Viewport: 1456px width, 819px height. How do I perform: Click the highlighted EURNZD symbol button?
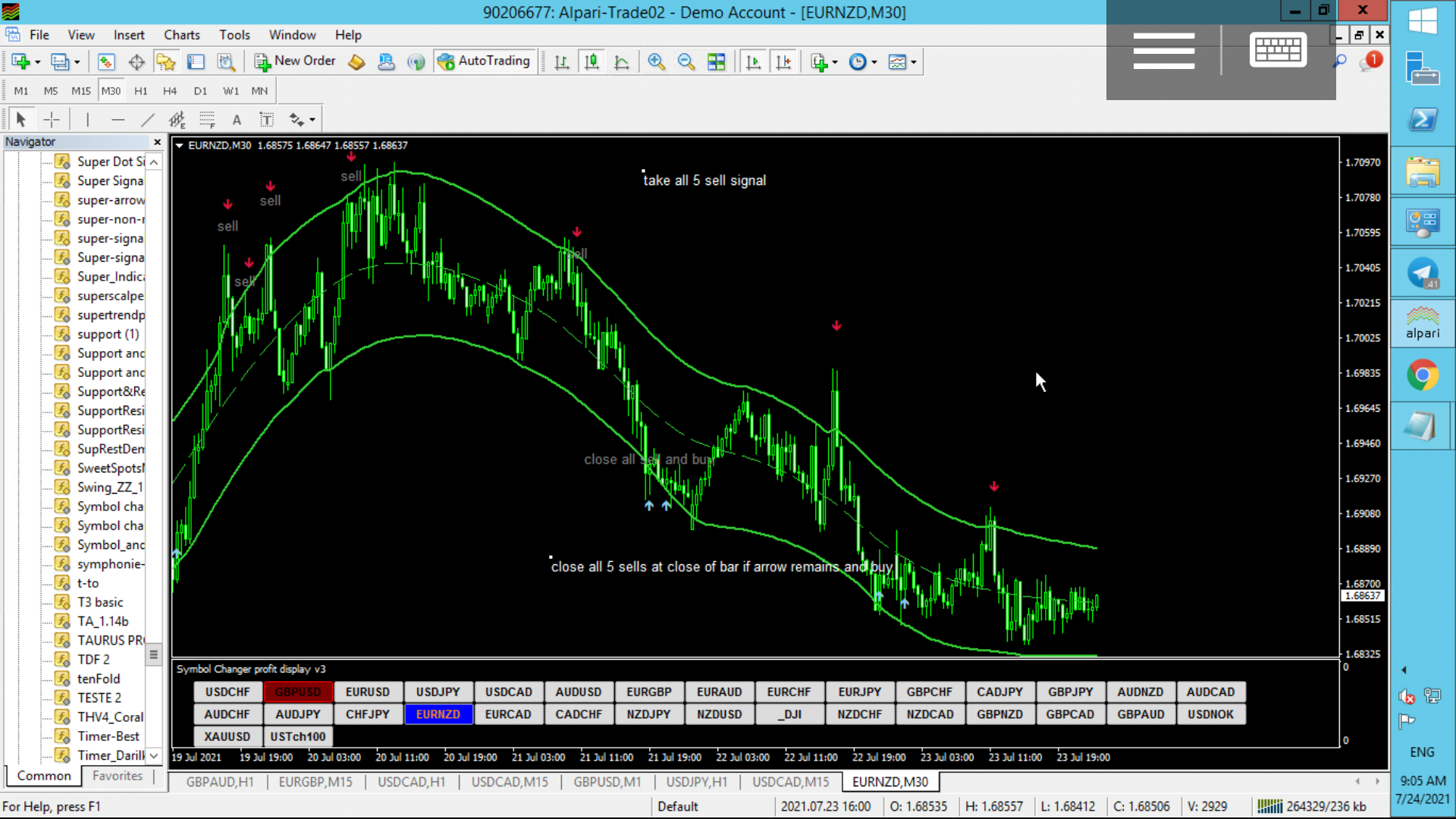(x=438, y=714)
